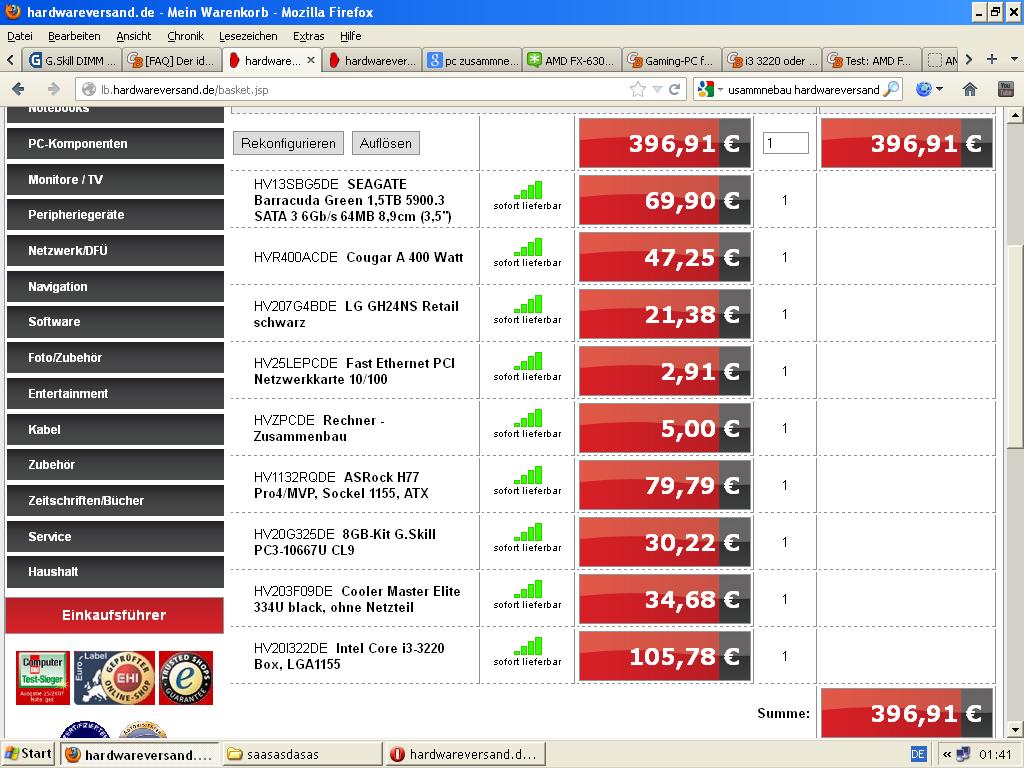This screenshot has width=1024, height=768.
Task: Click page scrollbar down arrow
Action: click(1015, 729)
